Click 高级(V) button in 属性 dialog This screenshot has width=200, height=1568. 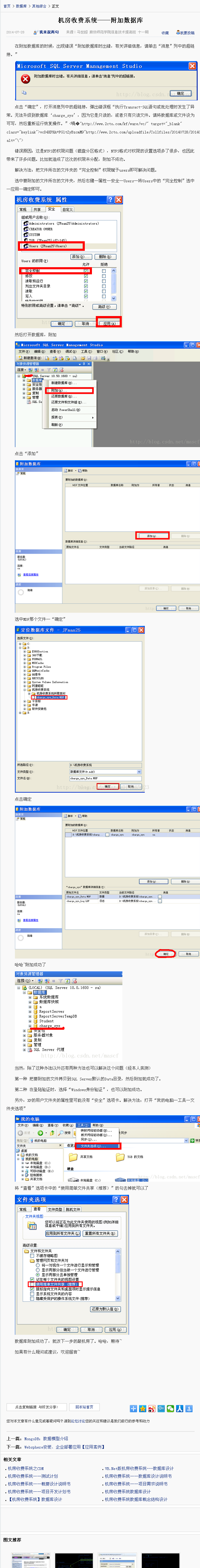(104, 307)
